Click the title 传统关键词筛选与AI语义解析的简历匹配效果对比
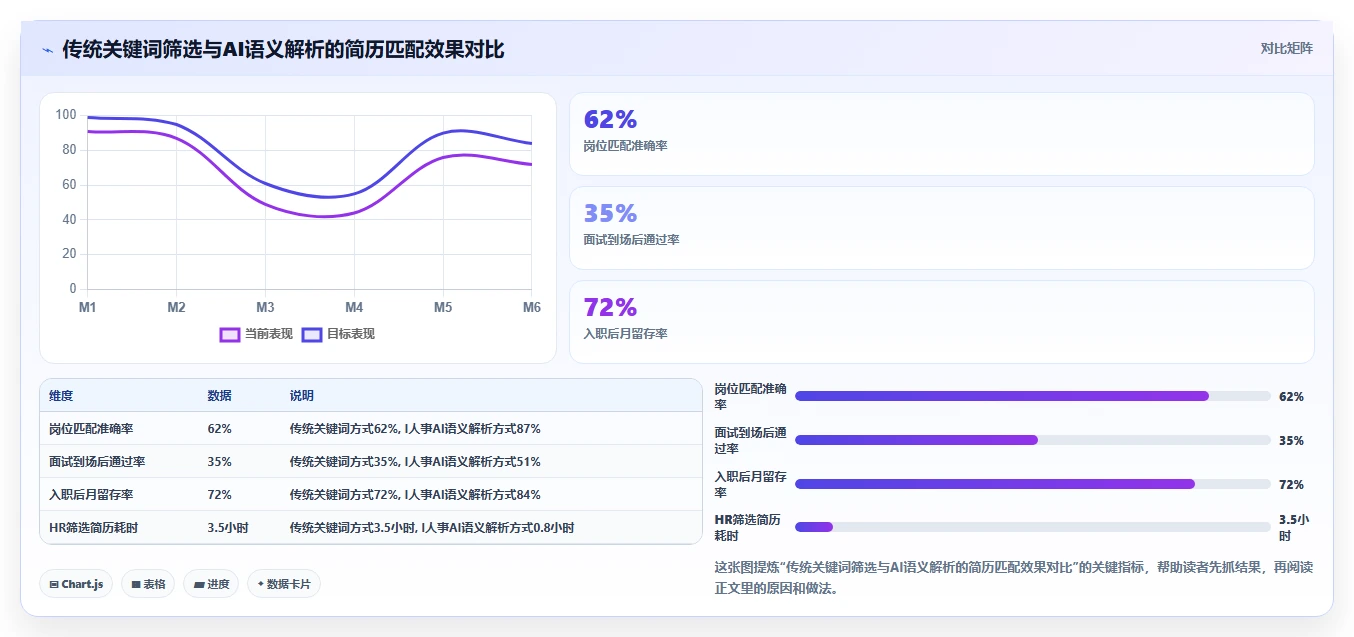This screenshot has height=637, width=1354. click(x=283, y=49)
